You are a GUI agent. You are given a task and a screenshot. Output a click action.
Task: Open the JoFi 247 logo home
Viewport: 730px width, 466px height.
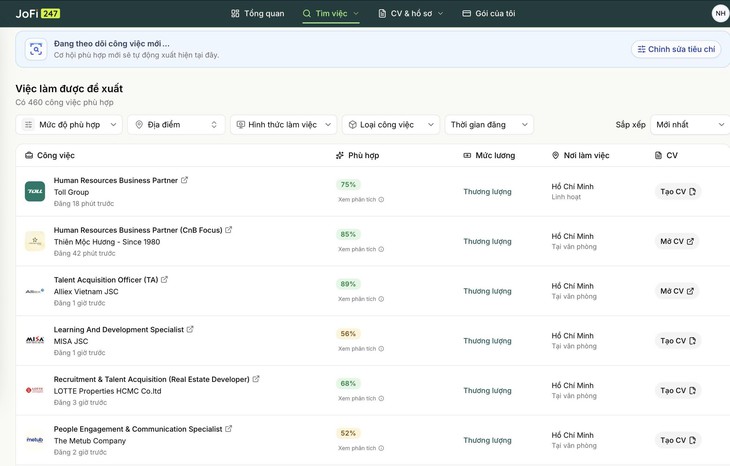(x=38, y=14)
